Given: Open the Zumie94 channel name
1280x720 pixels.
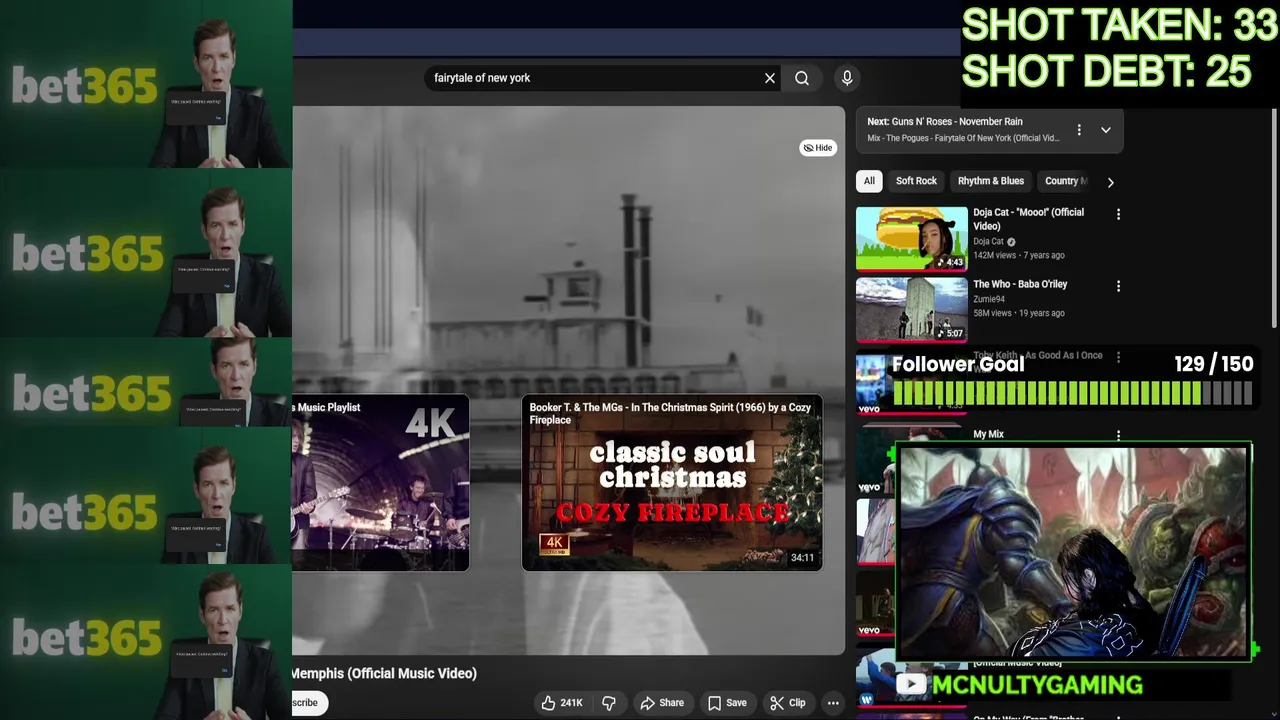Looking at the screenshot, I should pos(989,299).
